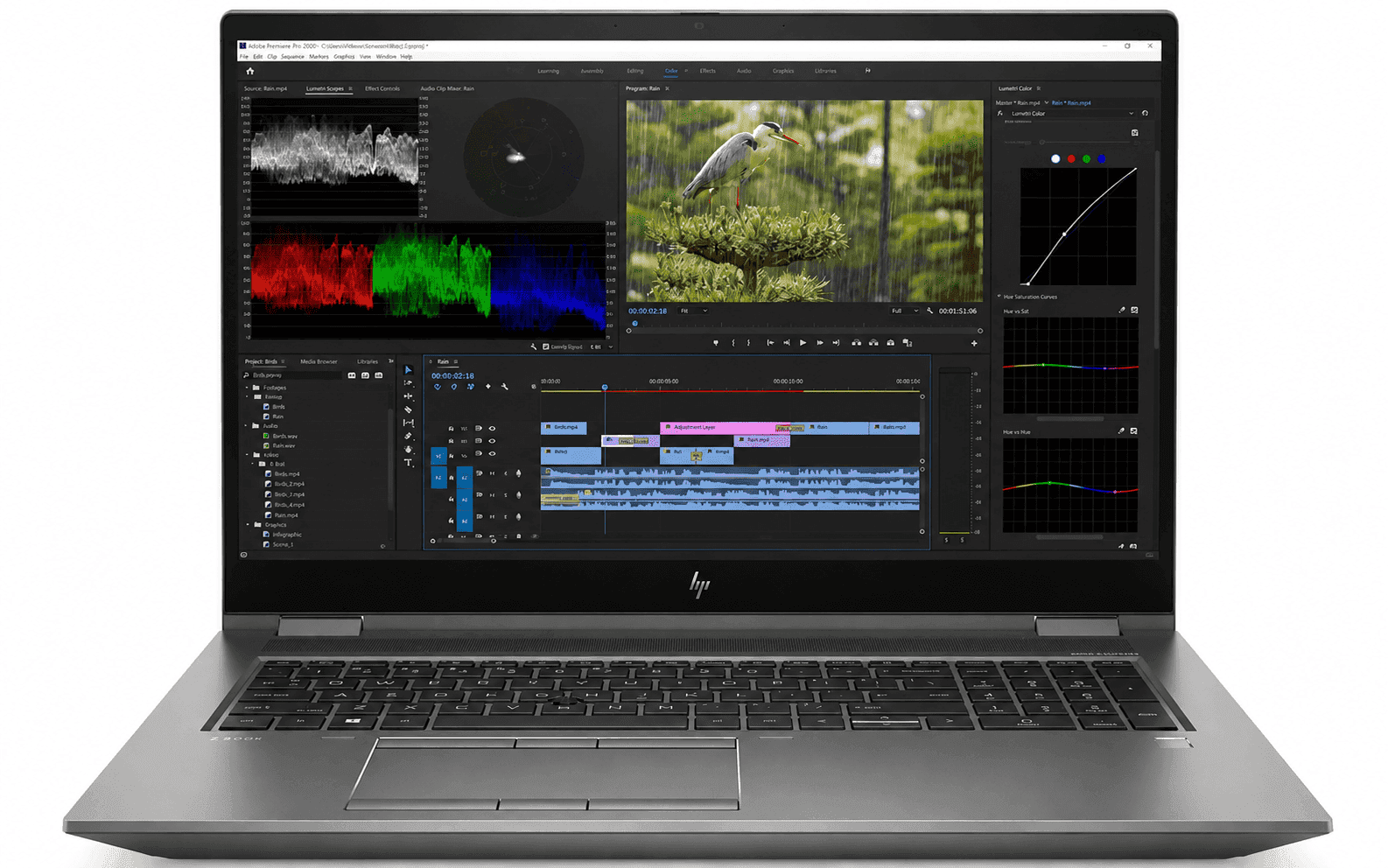Select the Track Select Forward tool
This screenshot has width=1388, height=868.
(x=408, y=383)
